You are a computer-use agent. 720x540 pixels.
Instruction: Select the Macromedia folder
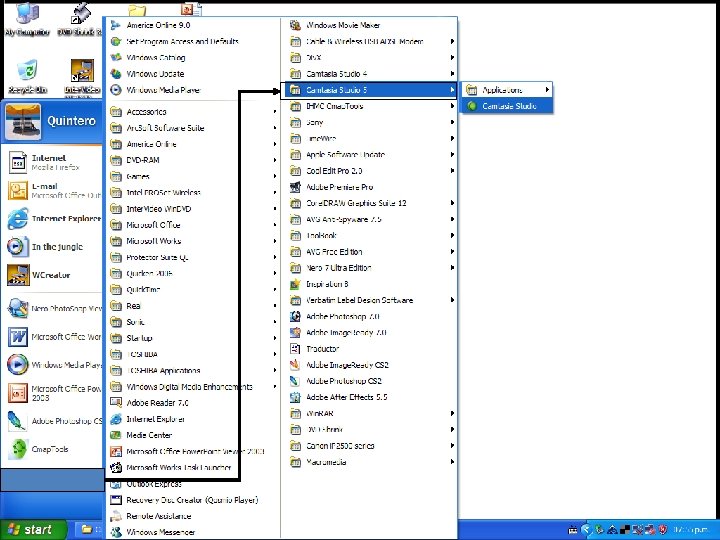click(x=372, y=462)
